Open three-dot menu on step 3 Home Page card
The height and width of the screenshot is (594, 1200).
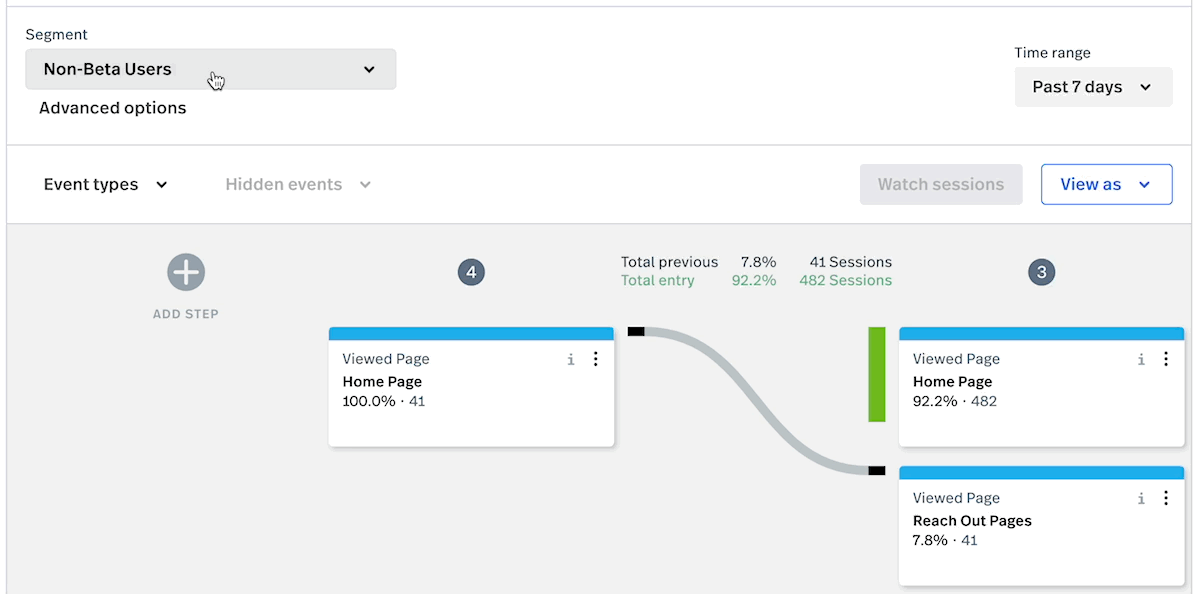pos(1166,359)
